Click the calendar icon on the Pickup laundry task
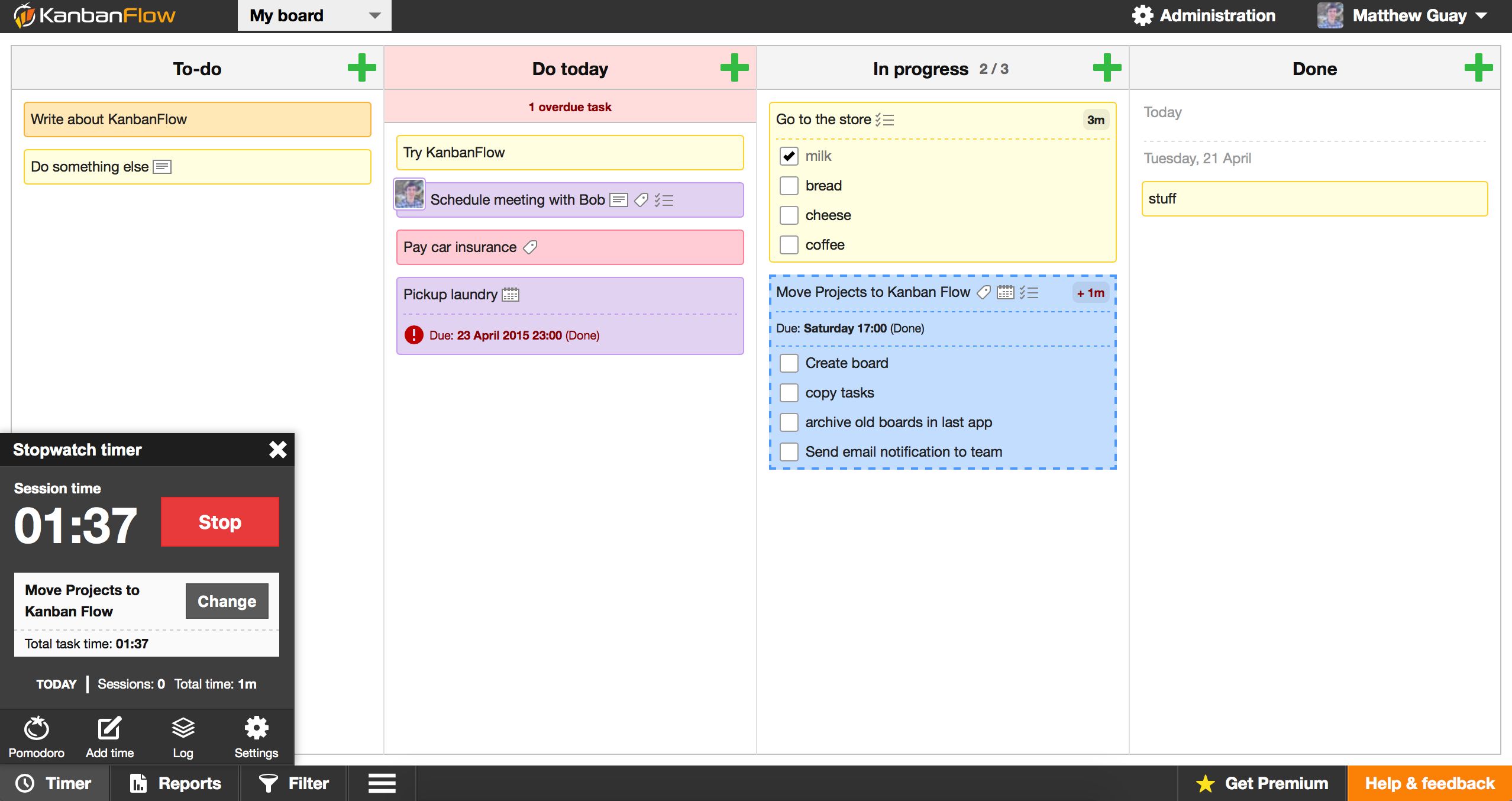Screen dimensions: 1512x801 point(511,295)
